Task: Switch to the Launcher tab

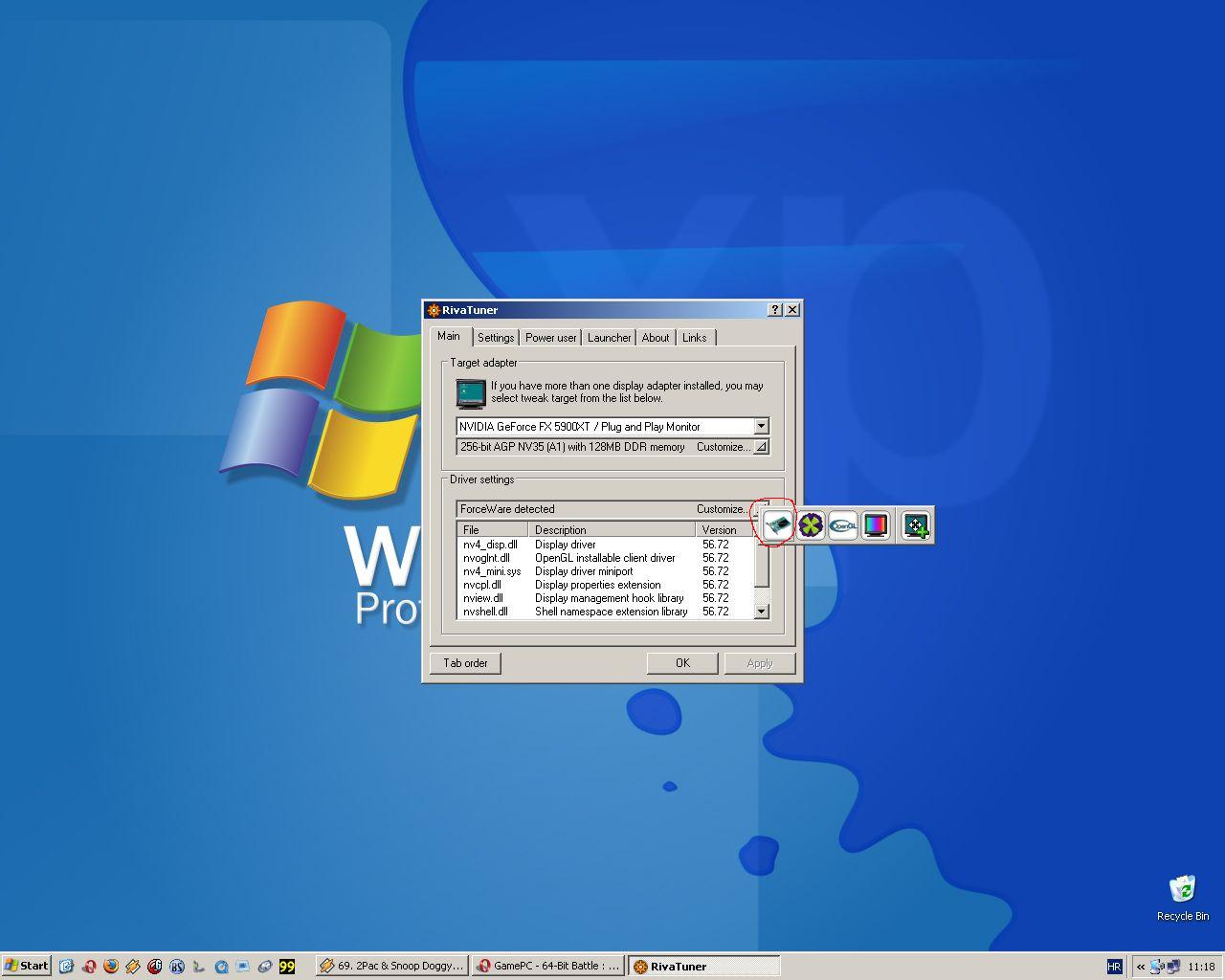Action: pos(609,338)
